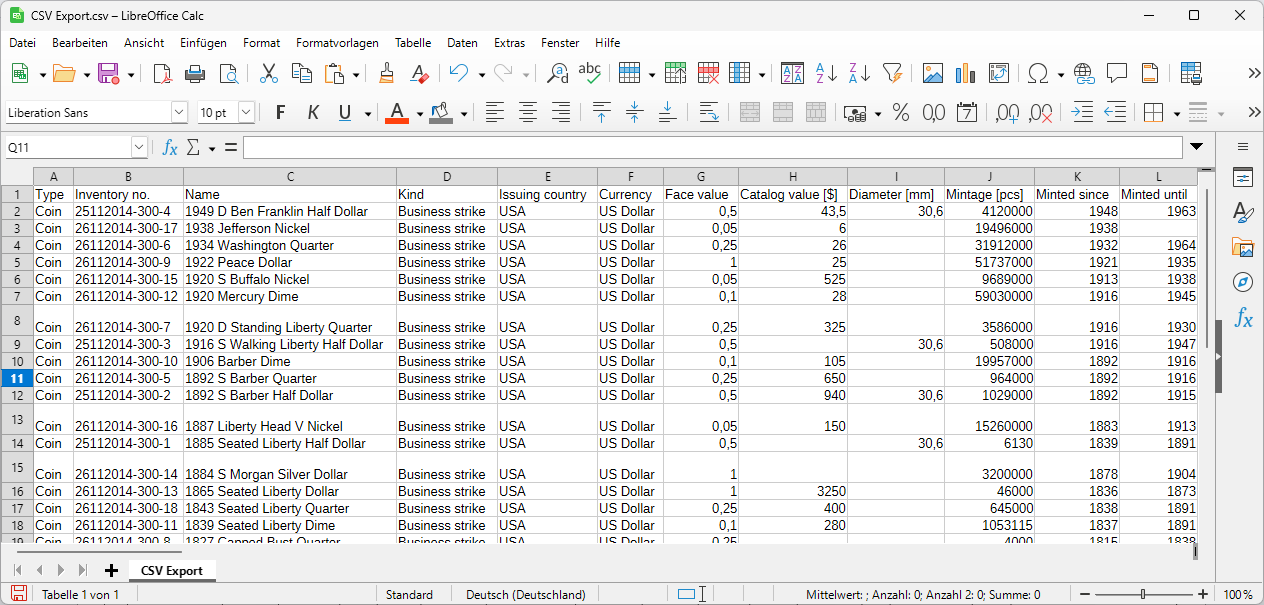Add a new sheet with the plus button

111,570
